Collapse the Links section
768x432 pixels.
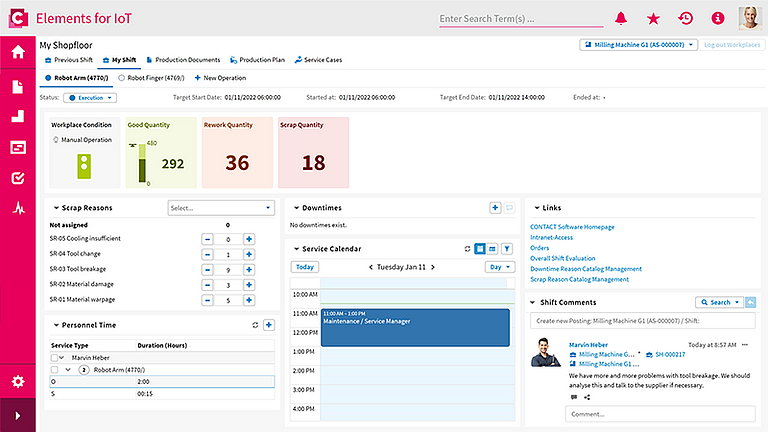(537, 208)
